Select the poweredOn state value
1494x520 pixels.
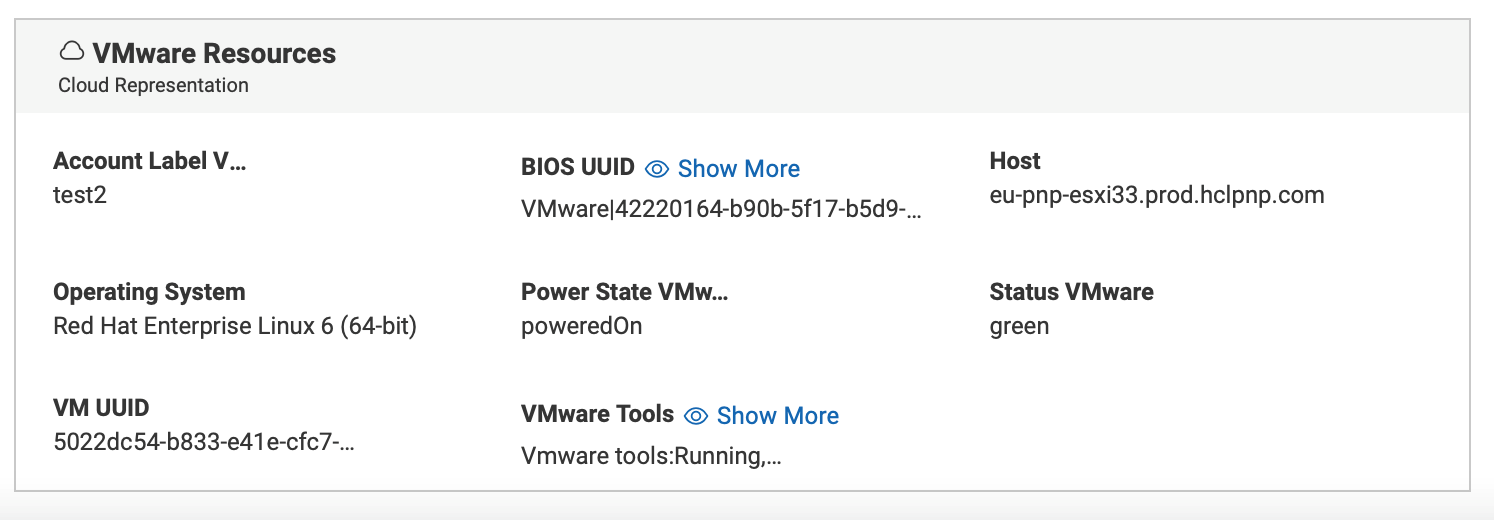click(x=581, y=326)
